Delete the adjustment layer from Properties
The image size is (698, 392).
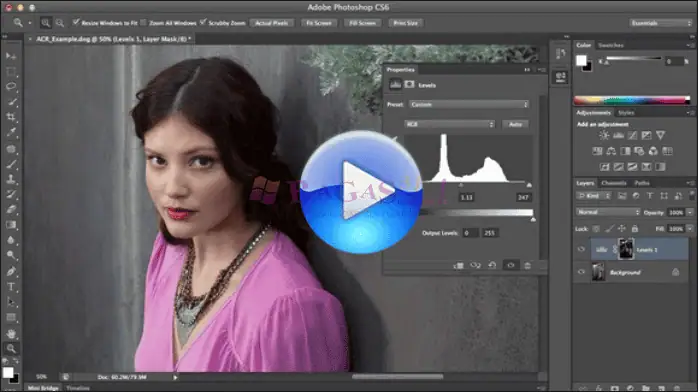pos(528,265)
